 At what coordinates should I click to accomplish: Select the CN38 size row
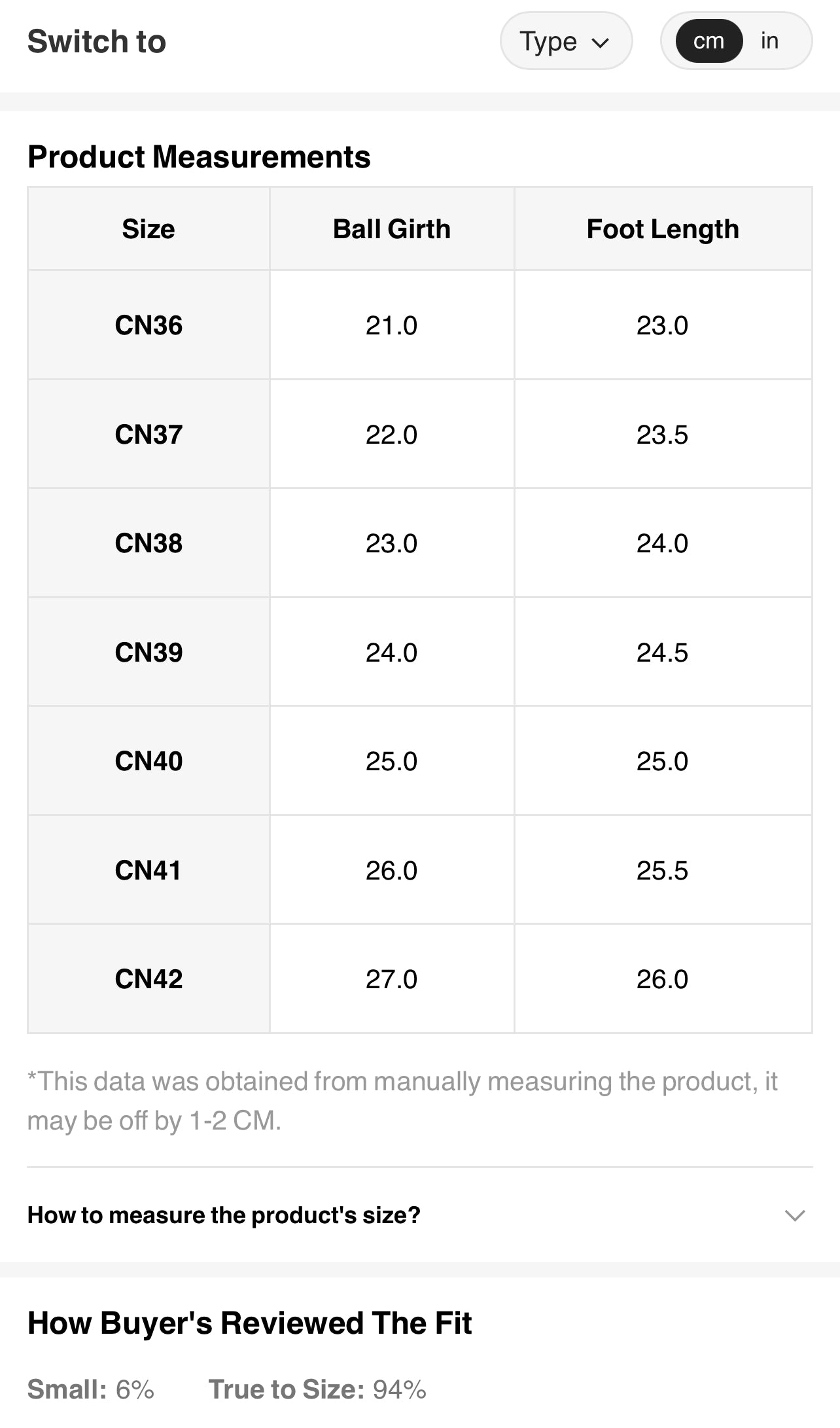coord(149,543)
